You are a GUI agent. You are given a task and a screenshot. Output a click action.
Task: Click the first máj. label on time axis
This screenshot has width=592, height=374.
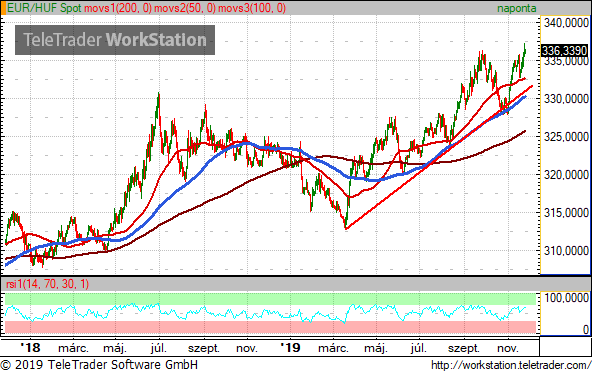(x=115, y=348)
